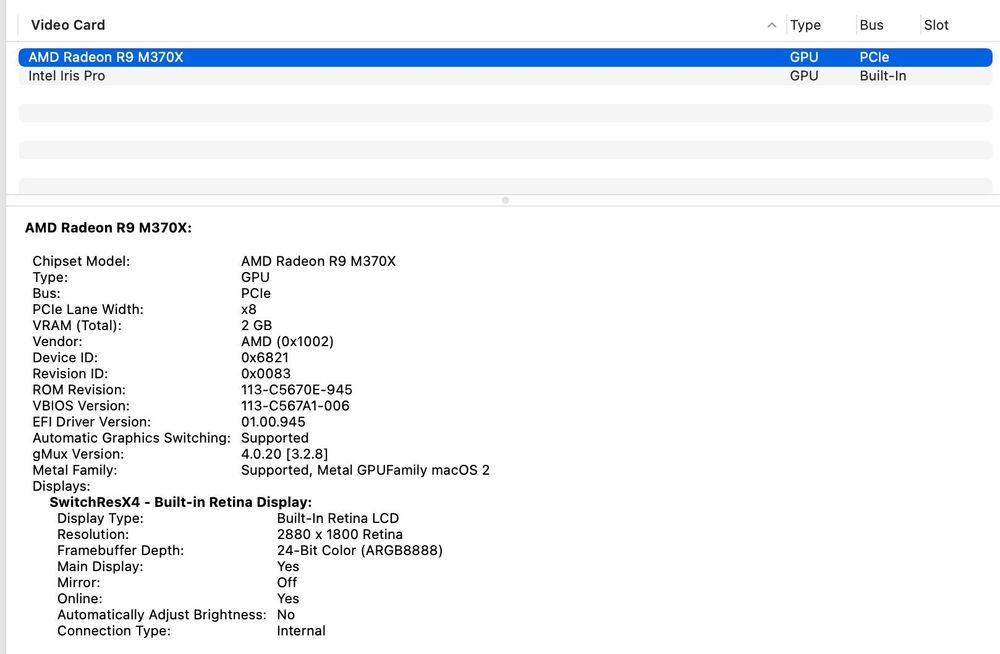The width and height of the screenshot is (1000, 654).
Task: Click the 'Automatic Graphics Switching:' label
Action: click(x=131, y=438)
